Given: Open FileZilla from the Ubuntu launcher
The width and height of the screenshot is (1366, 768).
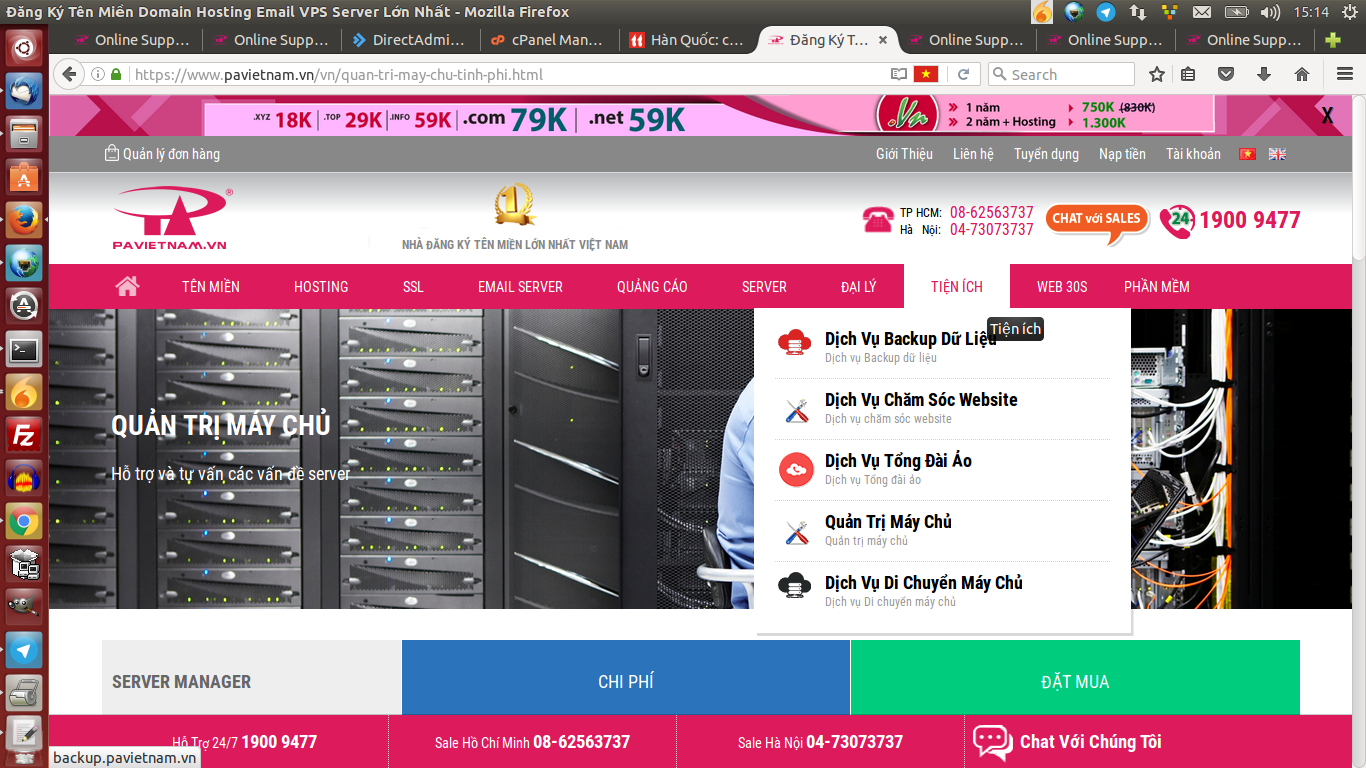Looking at the screenshot, I should pos(24,435).
